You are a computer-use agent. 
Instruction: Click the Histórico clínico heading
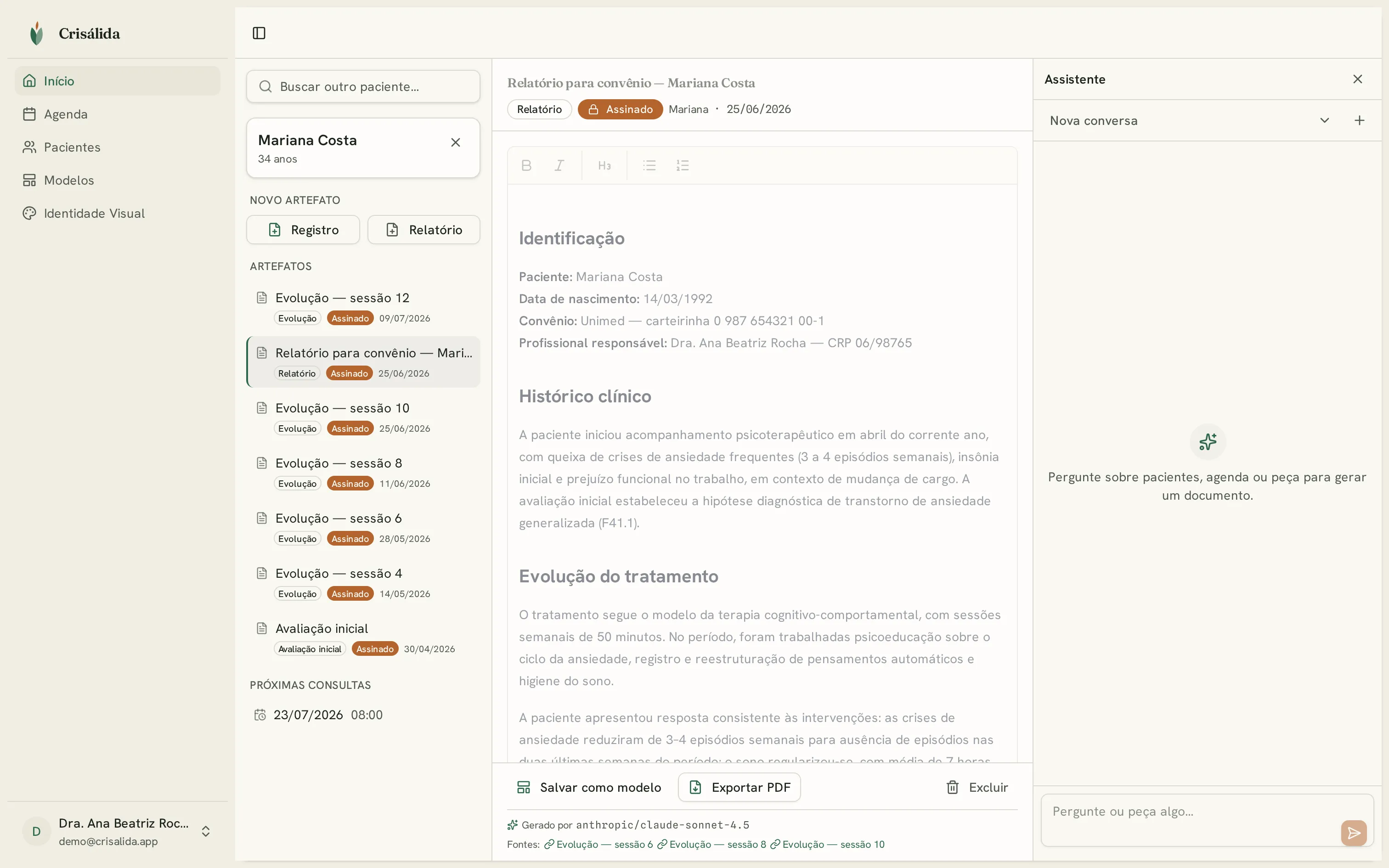pyautogui.click(x=585, y=396)
